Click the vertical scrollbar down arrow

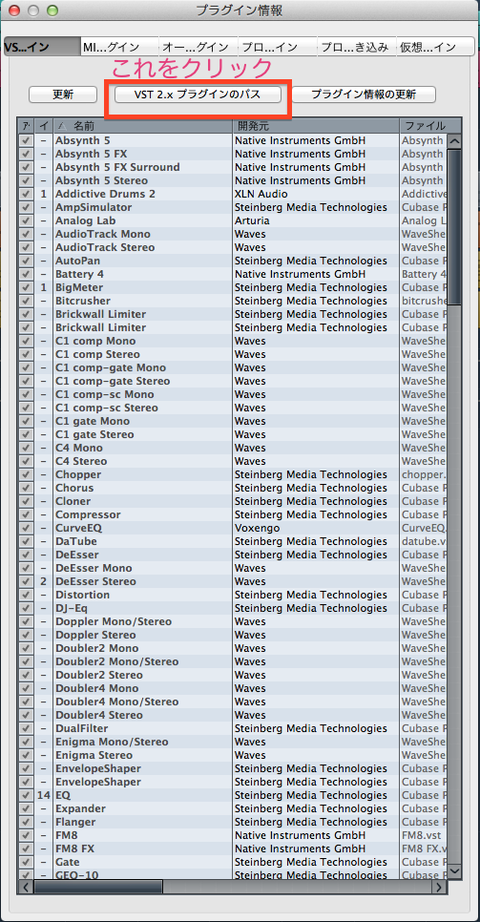coord(455,871)
